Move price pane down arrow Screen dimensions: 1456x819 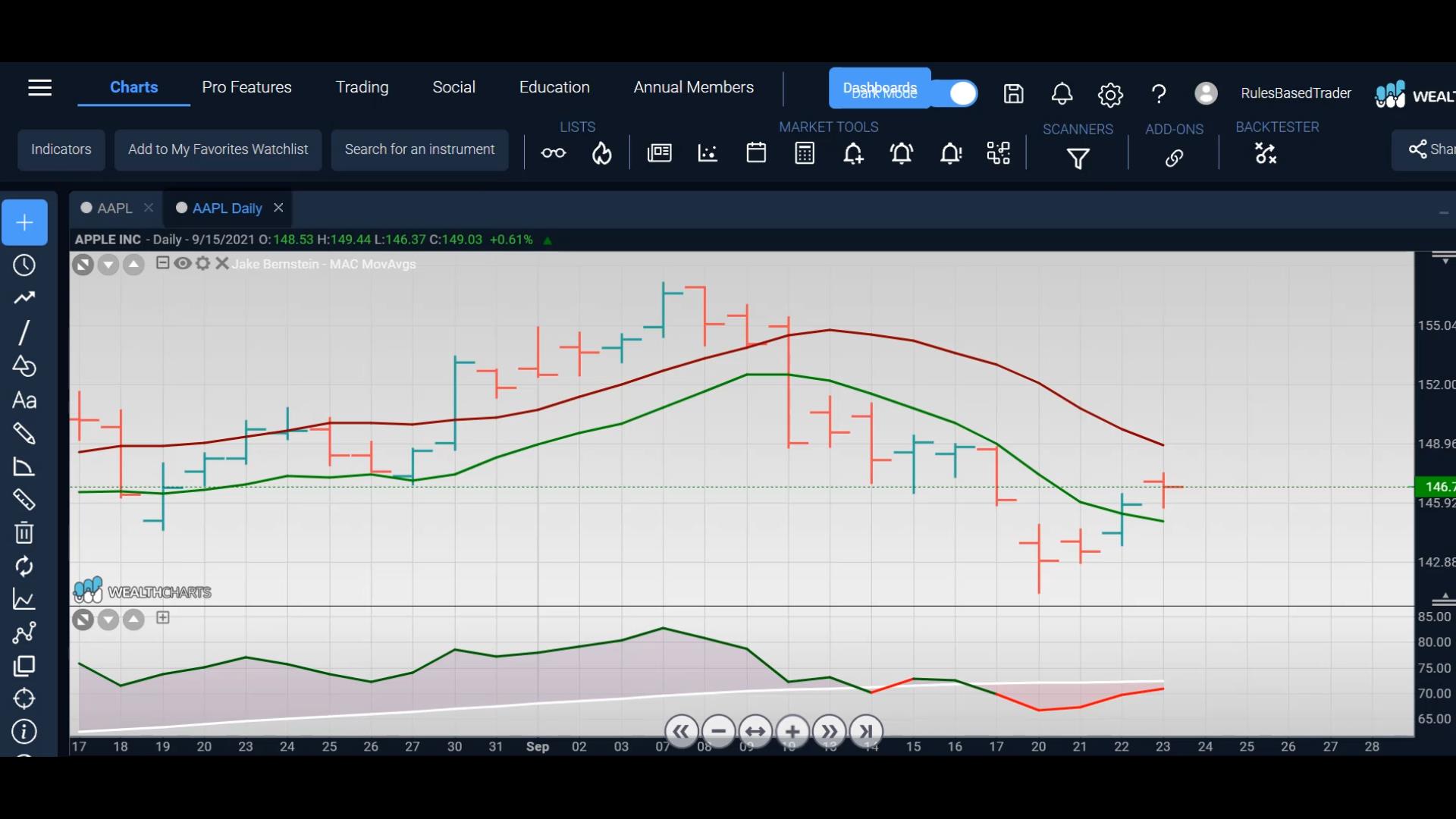(108, 265)
